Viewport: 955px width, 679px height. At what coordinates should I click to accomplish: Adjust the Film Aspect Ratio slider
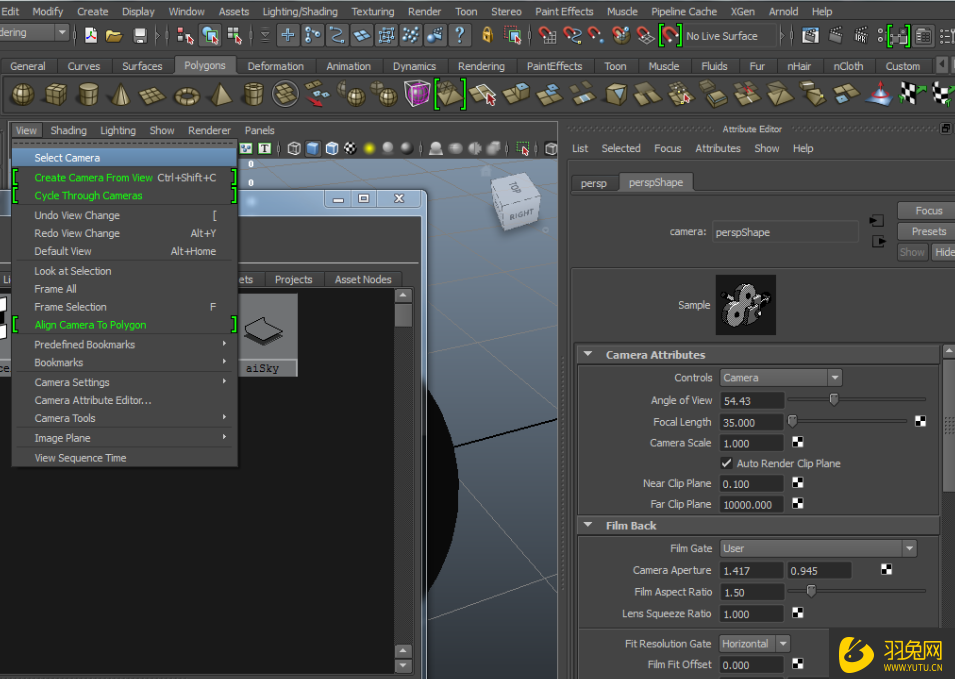(x=811, y=590)
